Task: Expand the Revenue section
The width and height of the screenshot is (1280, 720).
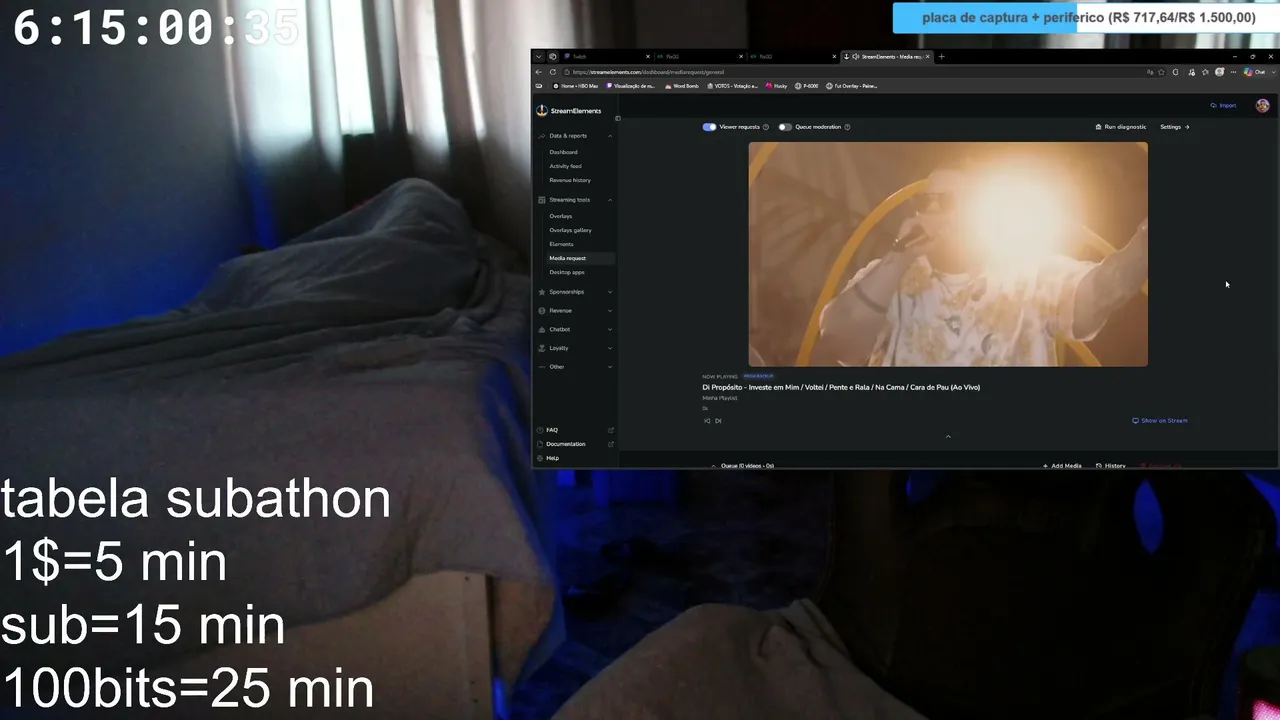Action: coord(575,311)
